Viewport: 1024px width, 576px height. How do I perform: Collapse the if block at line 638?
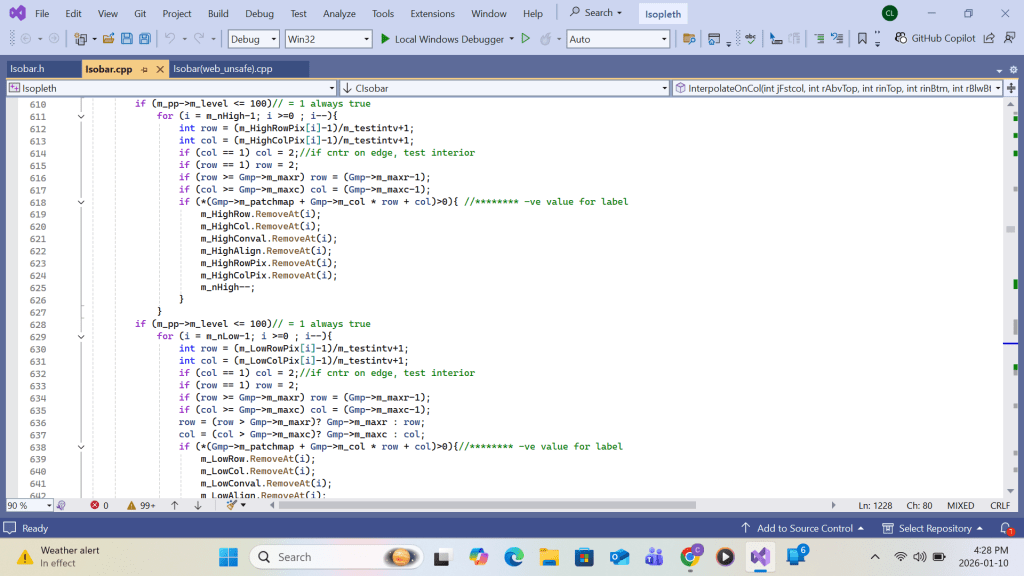[82, 446]
